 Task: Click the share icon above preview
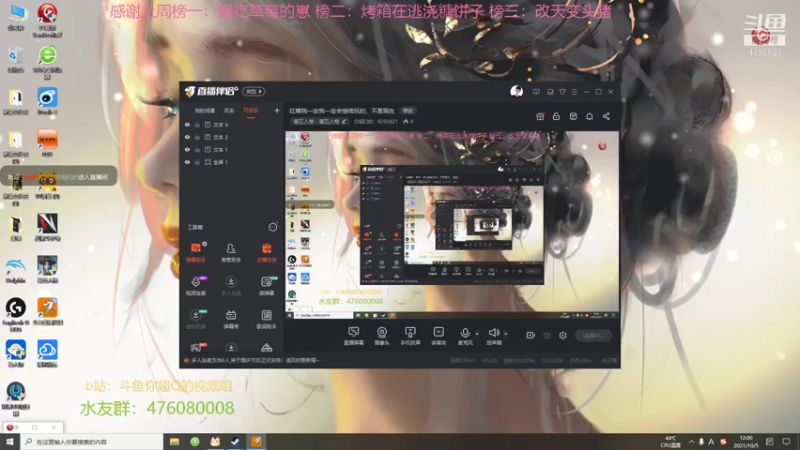click(x=606, y=116)
